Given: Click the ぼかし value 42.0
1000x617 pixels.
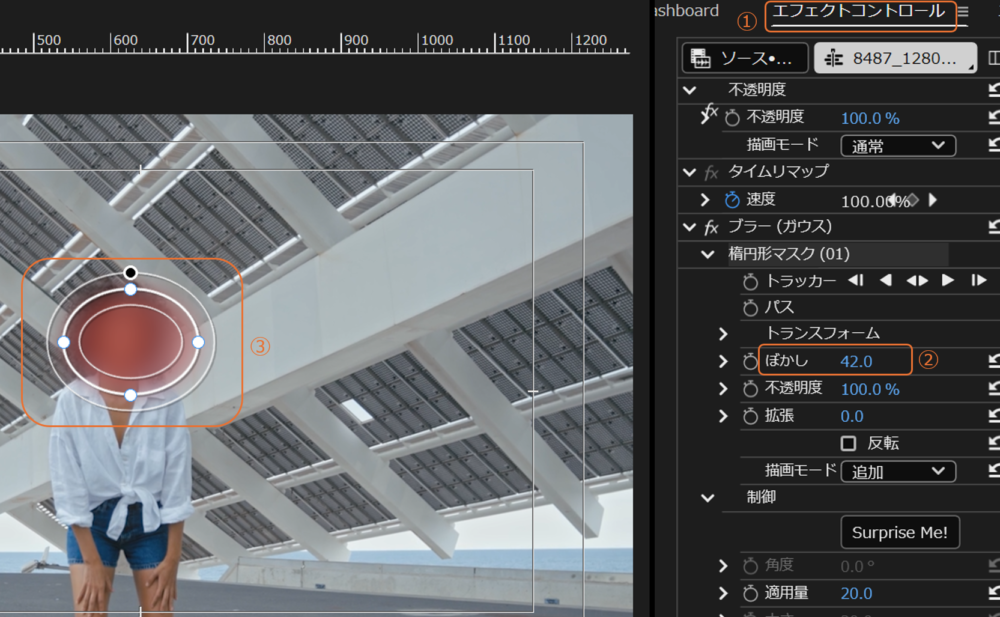Looking at the screenshot, I should [x=856, y=362].
